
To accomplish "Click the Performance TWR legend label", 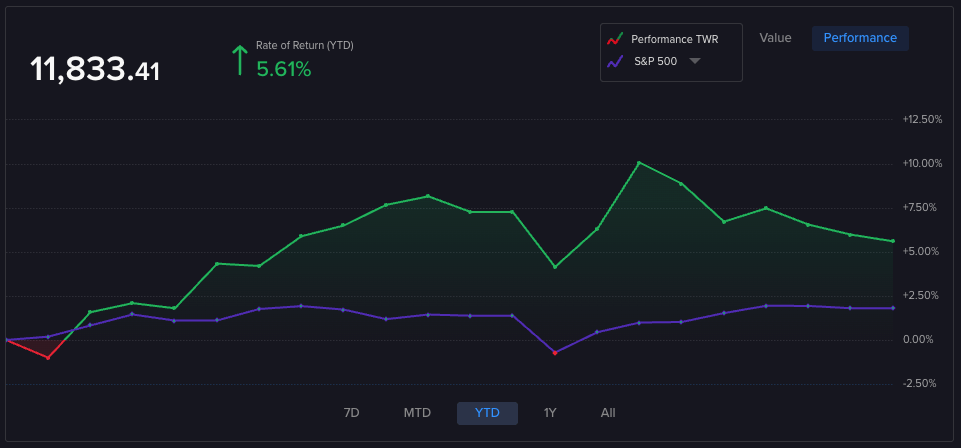I will click(x=675, y=40).
